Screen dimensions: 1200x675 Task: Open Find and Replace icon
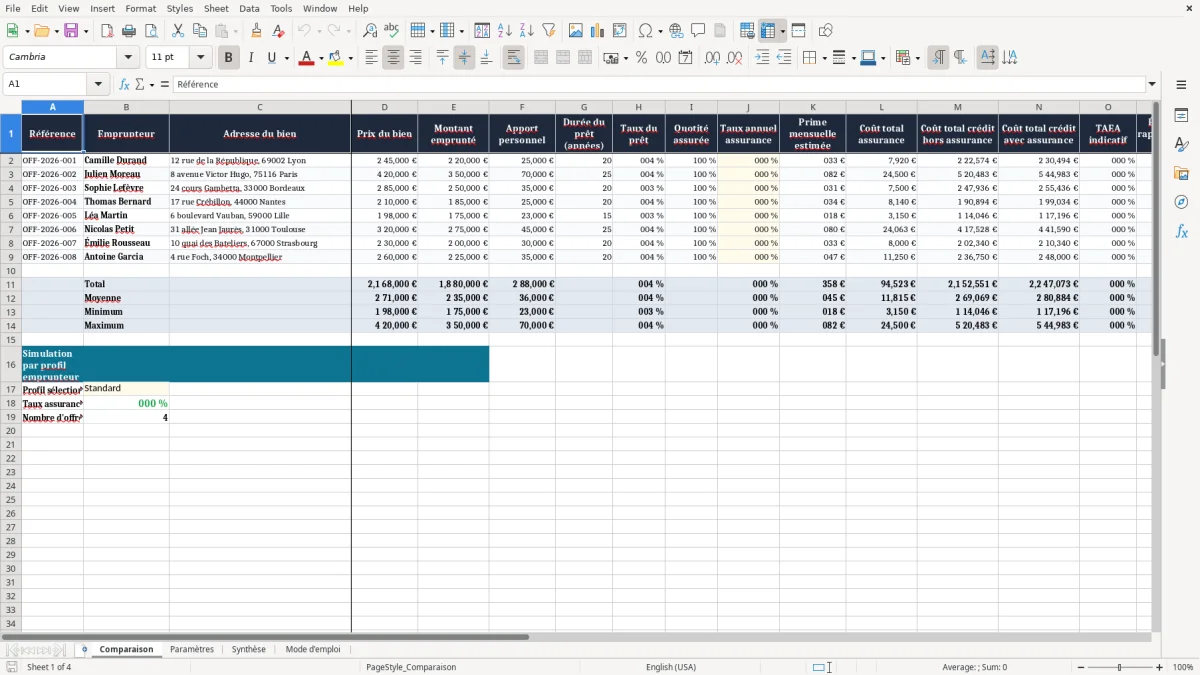click(370, 31)
